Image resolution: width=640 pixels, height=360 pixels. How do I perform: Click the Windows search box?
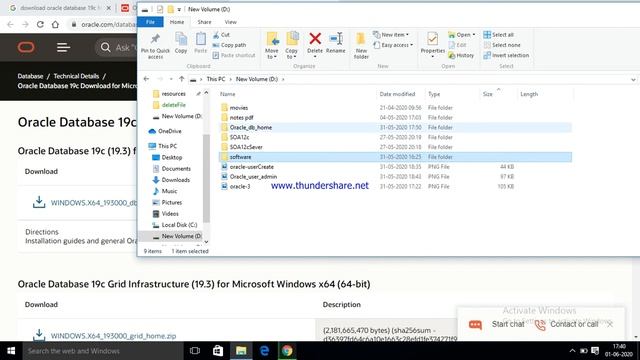(103, 351)
